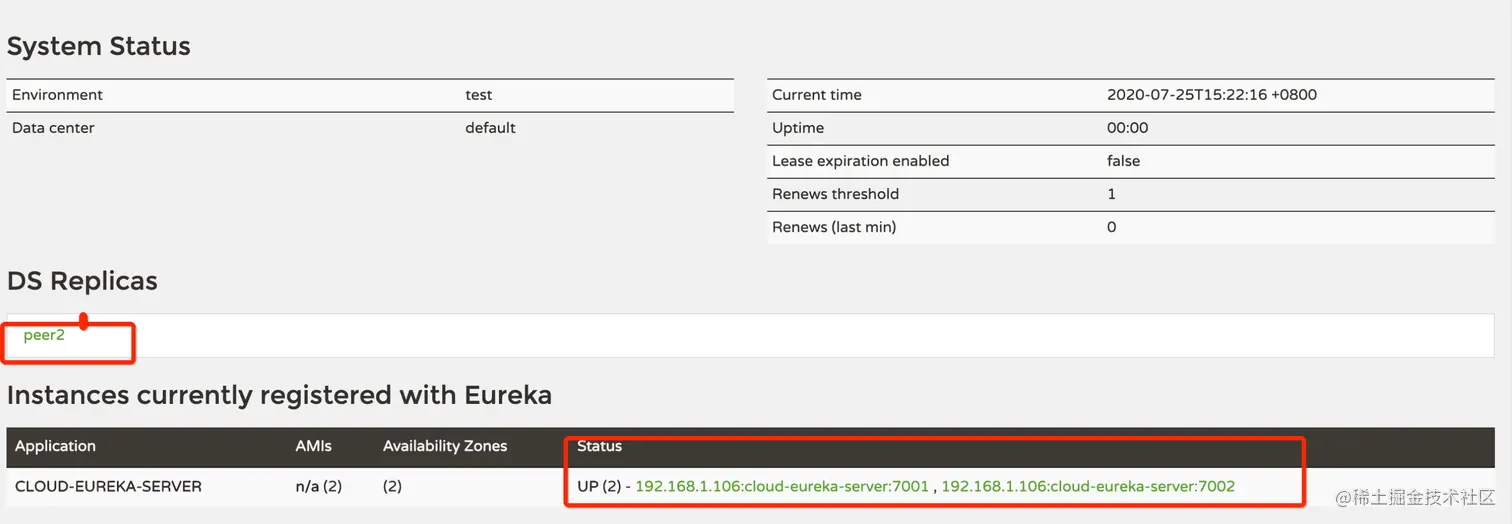The width and height of the screenshot is (1512, 524).
Task: Click the CLOUD-EUREKA-SERVER application name
Action: click(x=108, y=486)
